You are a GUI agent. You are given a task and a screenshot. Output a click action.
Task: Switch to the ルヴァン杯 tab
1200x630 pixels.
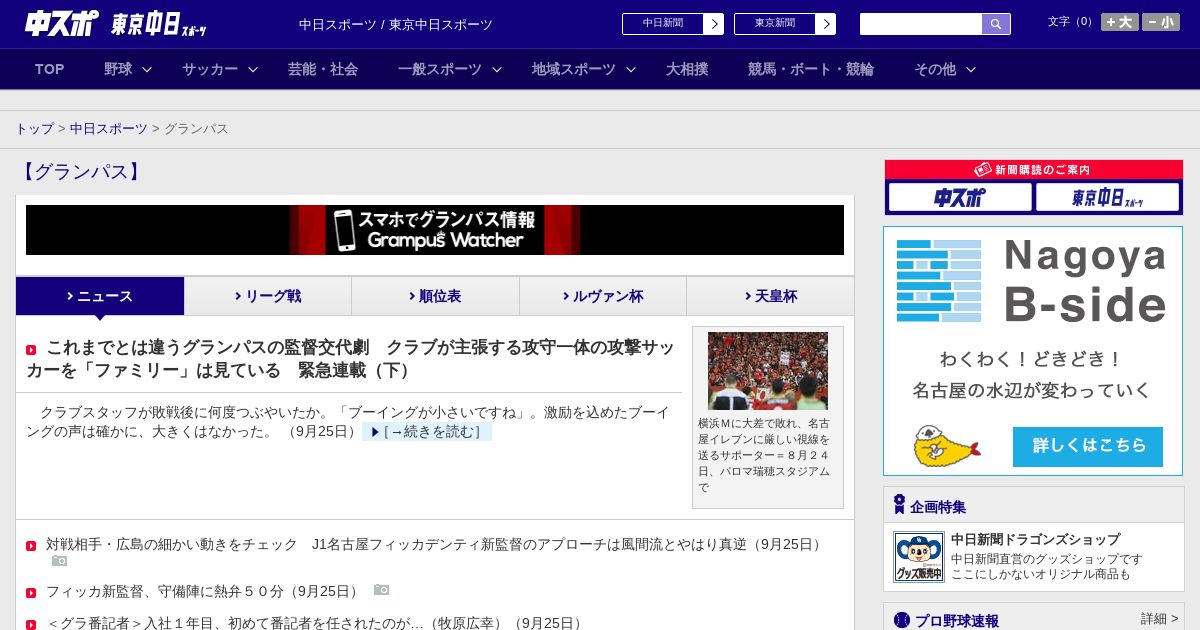click(603, 296)
